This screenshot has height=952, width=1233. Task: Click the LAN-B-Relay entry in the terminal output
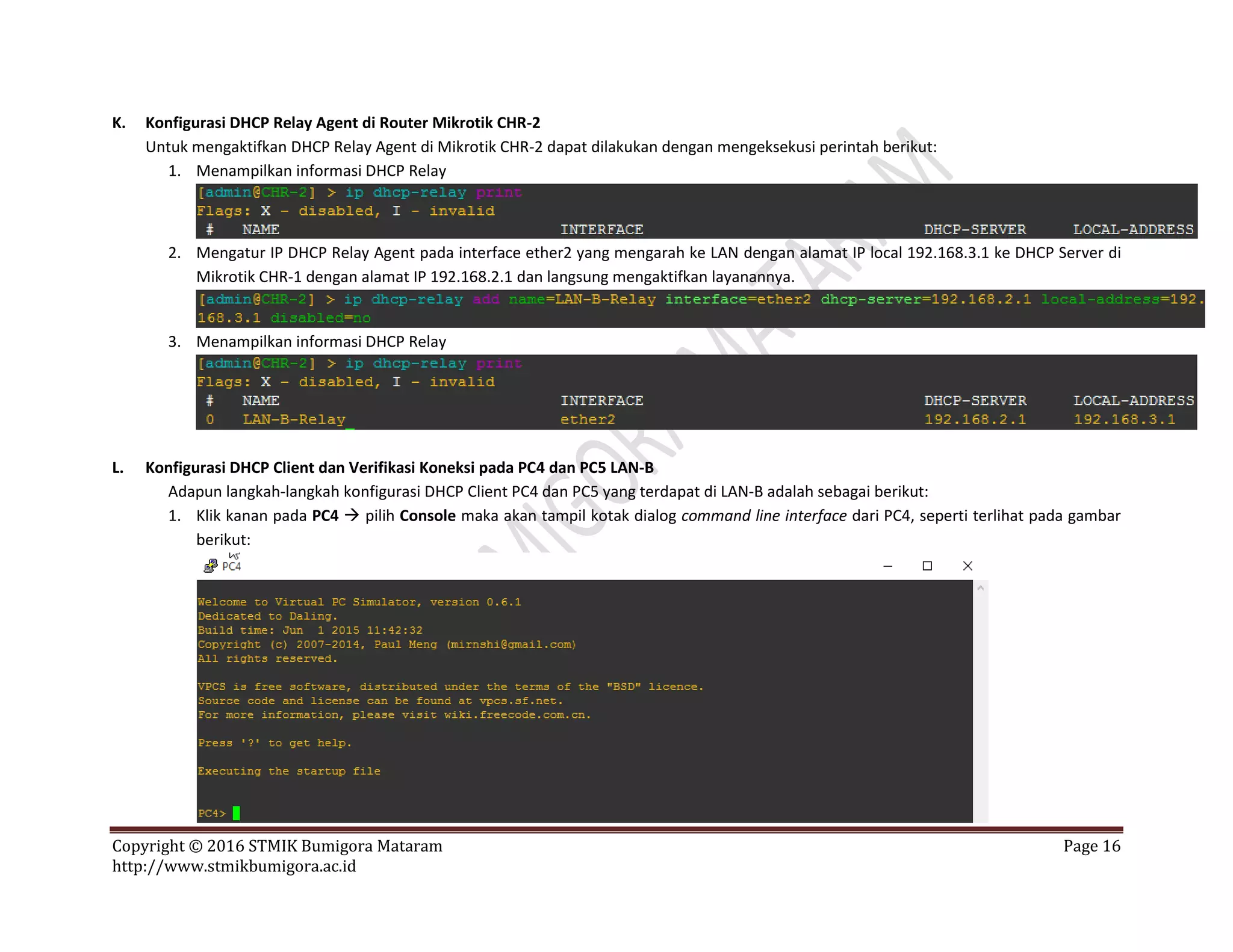click(x=294, y=419)
